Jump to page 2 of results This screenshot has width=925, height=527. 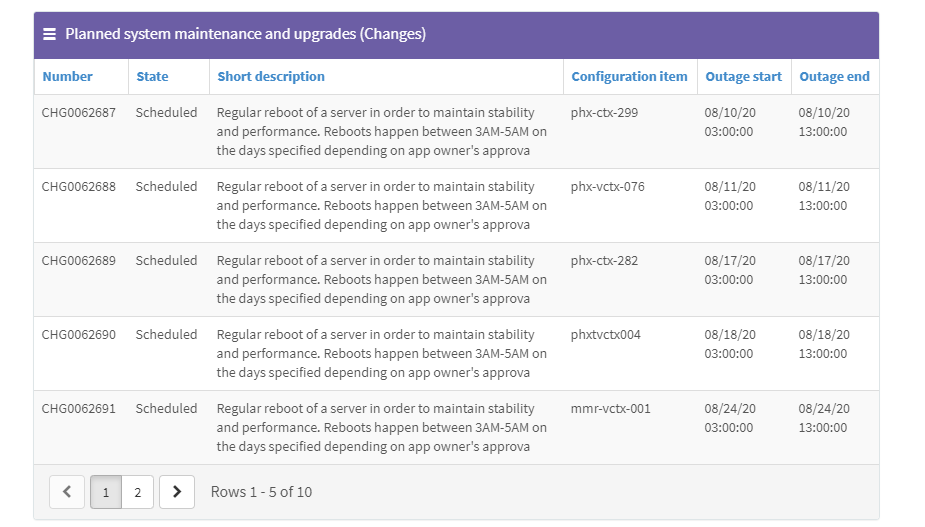pyautogui.click(x=138, y=492)
